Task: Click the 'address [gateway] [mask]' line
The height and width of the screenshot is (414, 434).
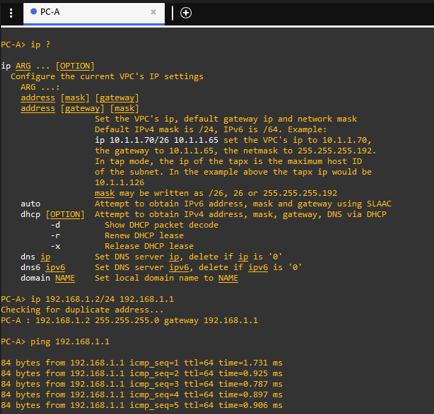Action: pyautogui.click(x=79, y=108)
